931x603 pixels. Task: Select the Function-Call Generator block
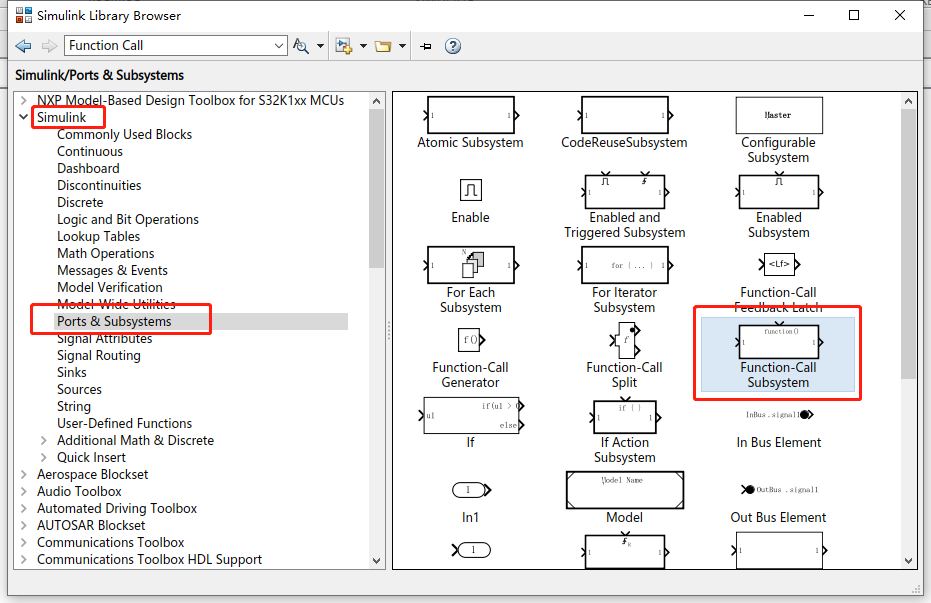pos(470,340)
